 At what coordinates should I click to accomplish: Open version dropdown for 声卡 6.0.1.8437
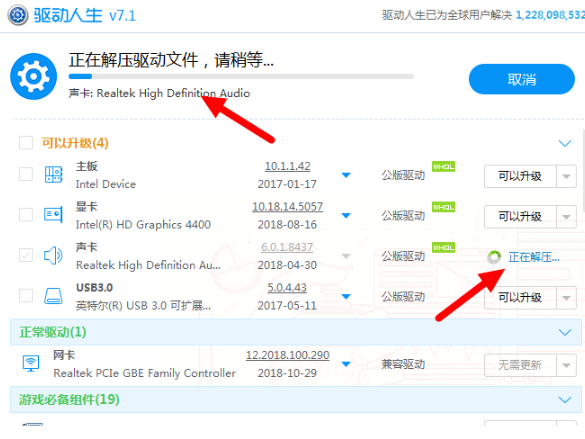[x=346, y=256]
